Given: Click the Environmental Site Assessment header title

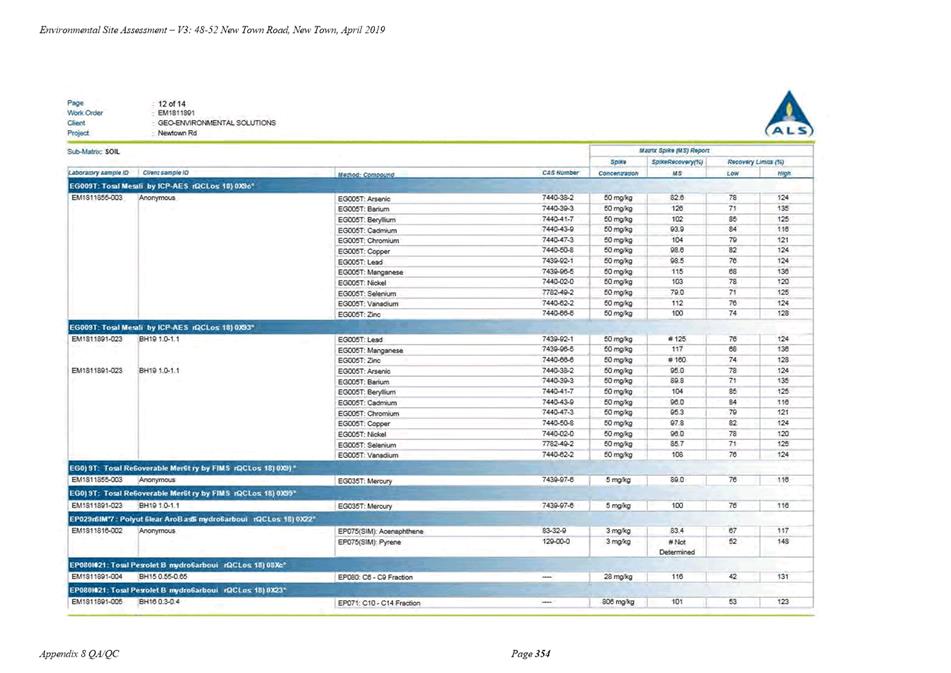Looking at the screenshot, I should (x=212, y=30).
